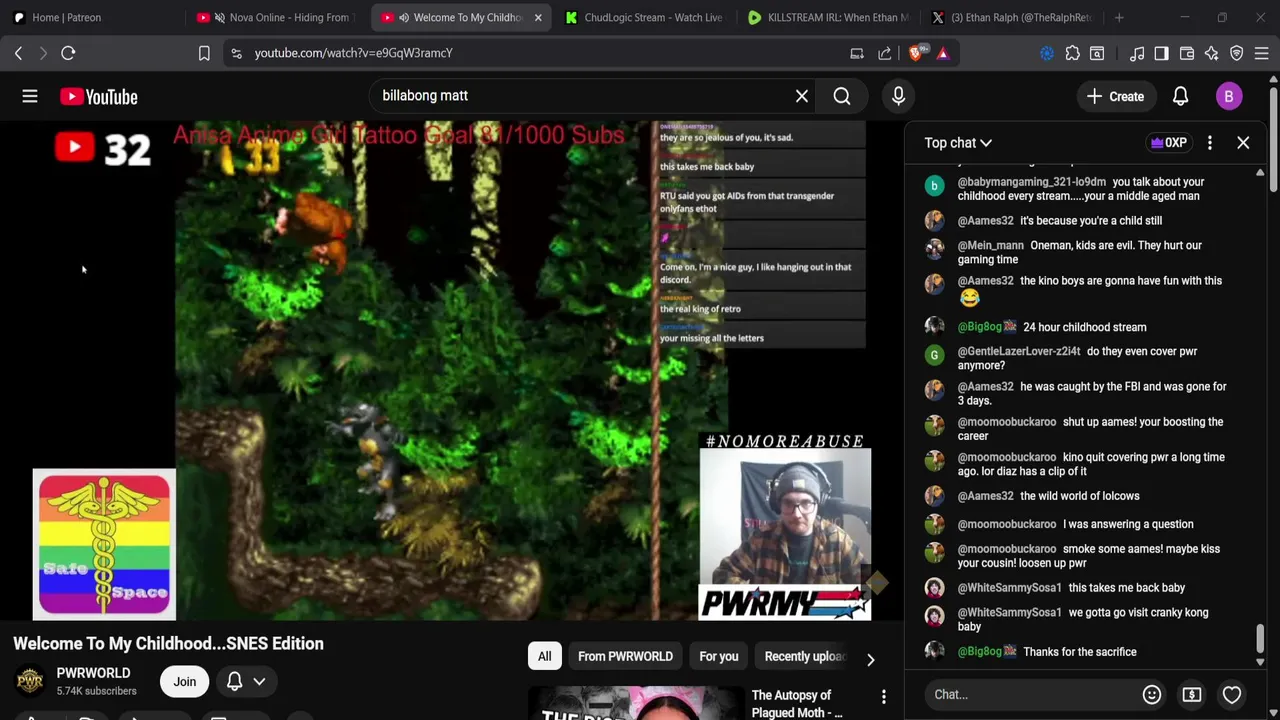This screenshot has width=1280, height=720.
Task: Select Recently uploaded filter chip
Action: 805,657
